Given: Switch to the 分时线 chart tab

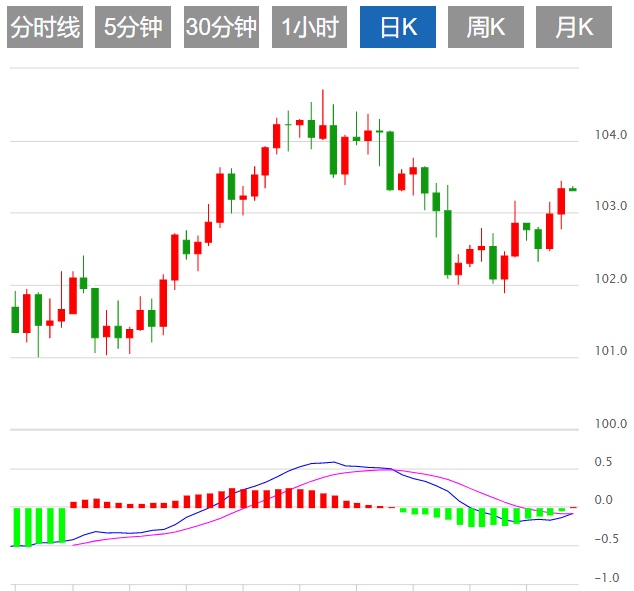Looking at the screenshot, I should click(45, 27).
